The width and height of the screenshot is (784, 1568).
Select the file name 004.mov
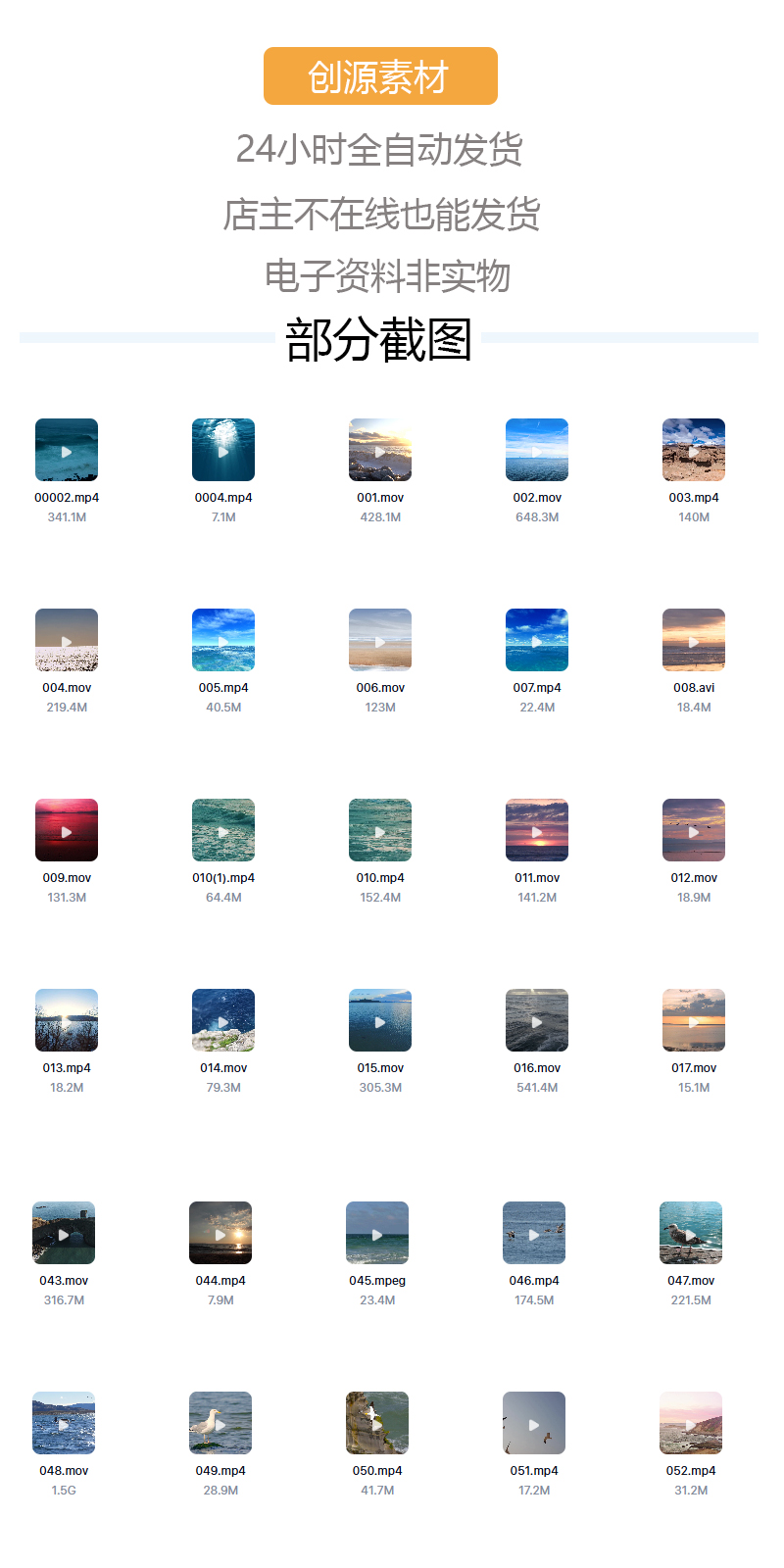67,688
